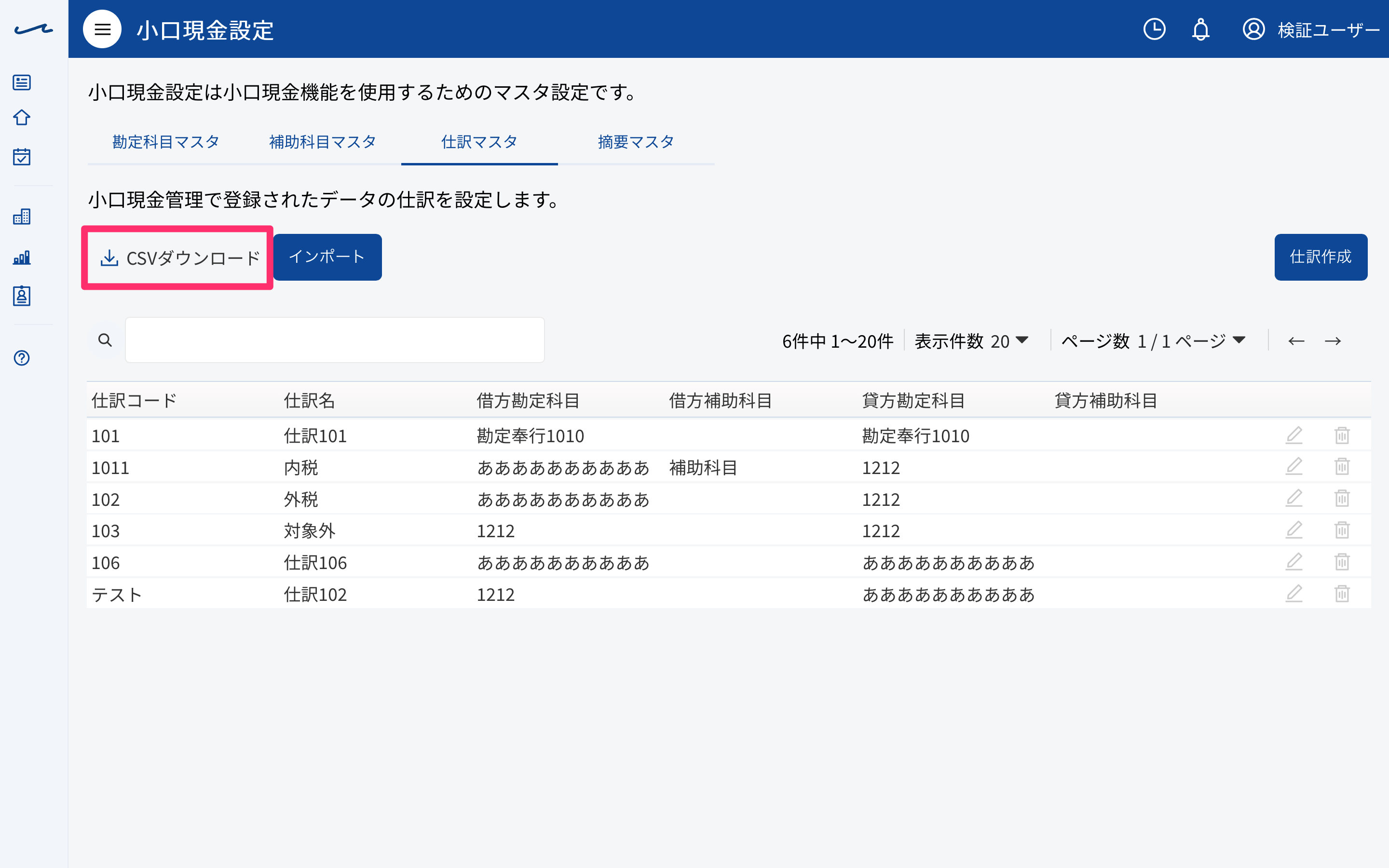Screen dimensions: 1389x868
Task: Sort by 仕訳コード column header
Action: pos(134,400)
